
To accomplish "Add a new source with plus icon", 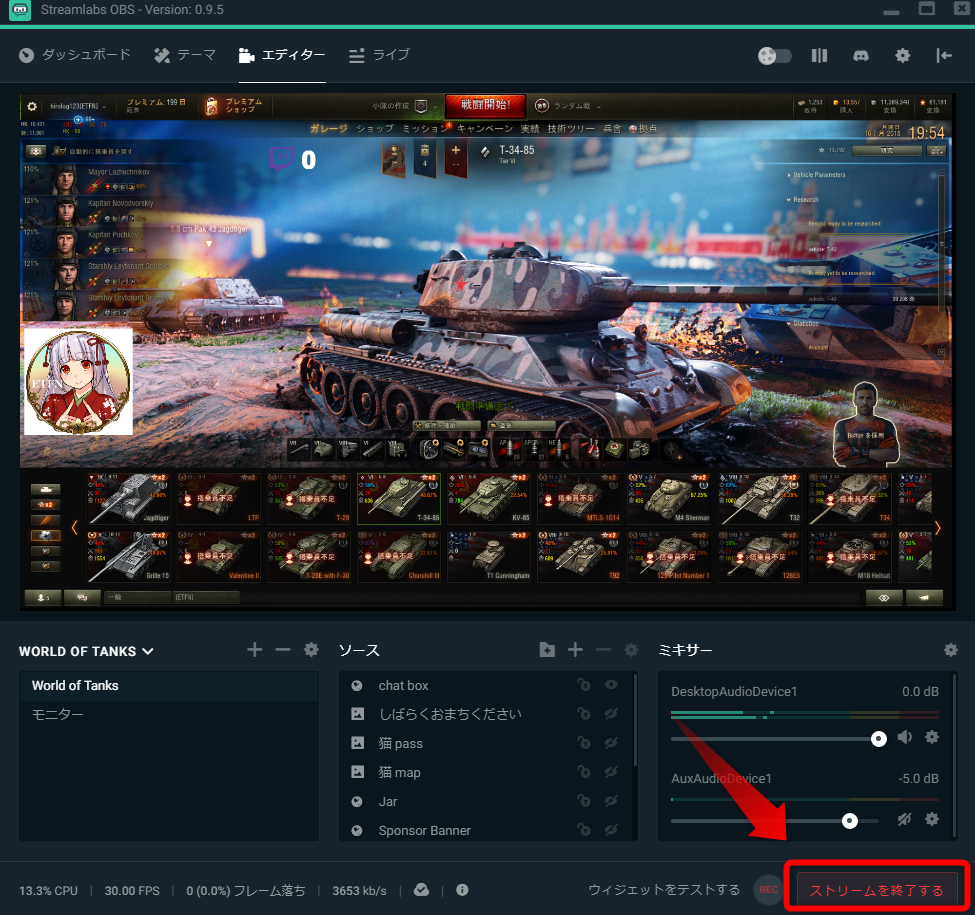I will [575, 650].
